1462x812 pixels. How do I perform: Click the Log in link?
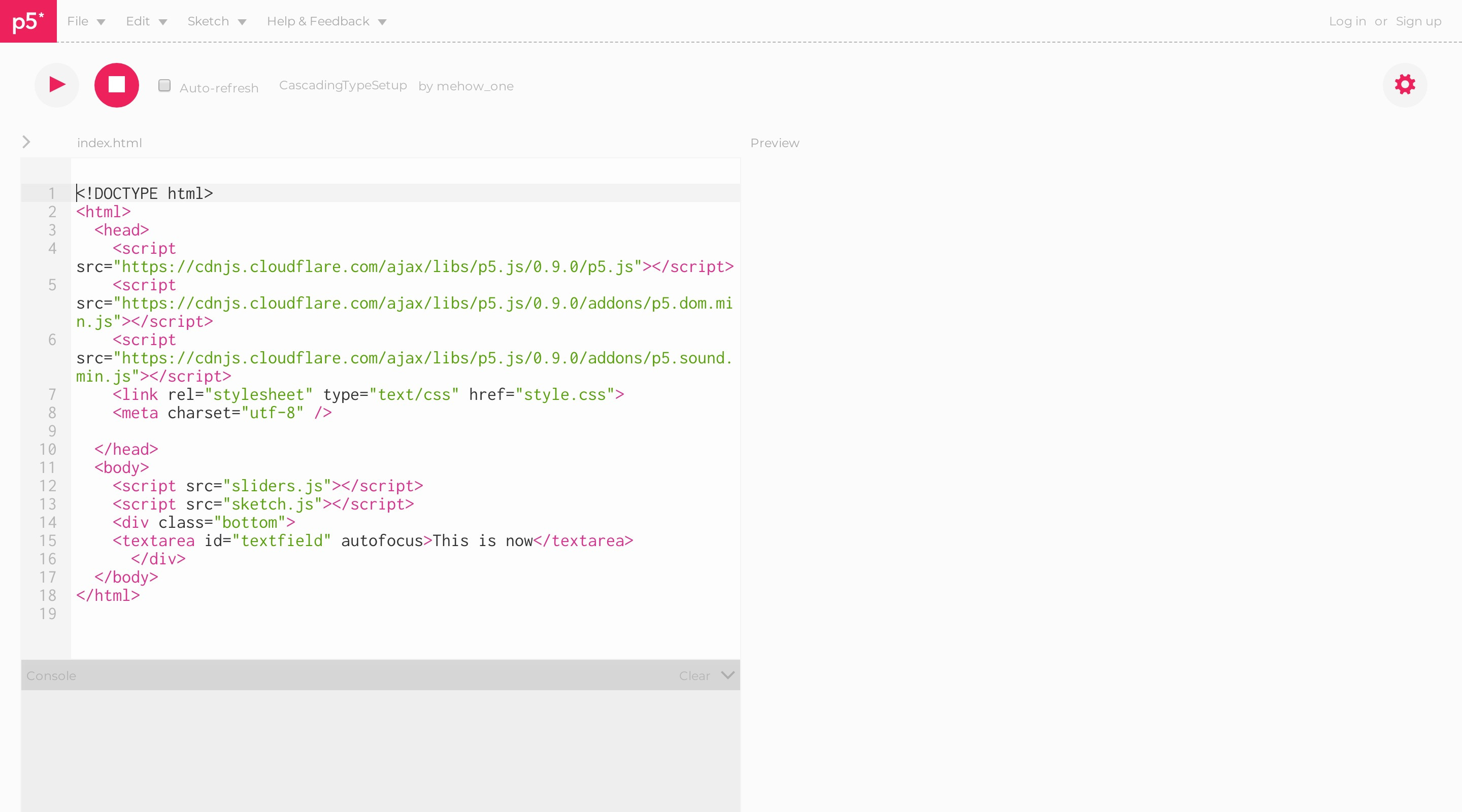click(x=1347, y=21)
